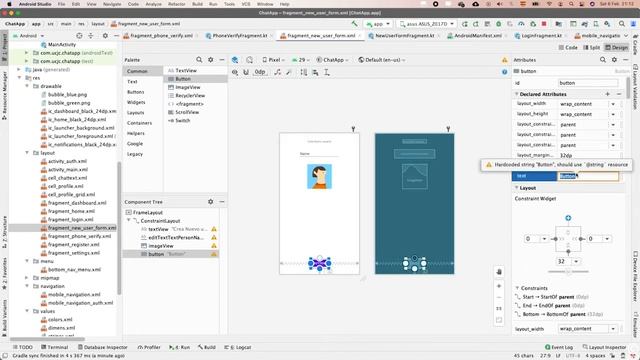Adjust the constraint bias slider
Screen dimensions: 640x360
point(568,272)
